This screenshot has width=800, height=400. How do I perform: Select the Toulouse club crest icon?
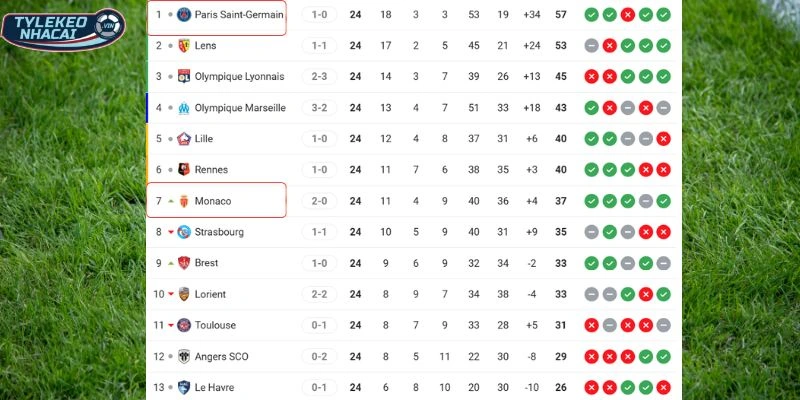[184, 325]
